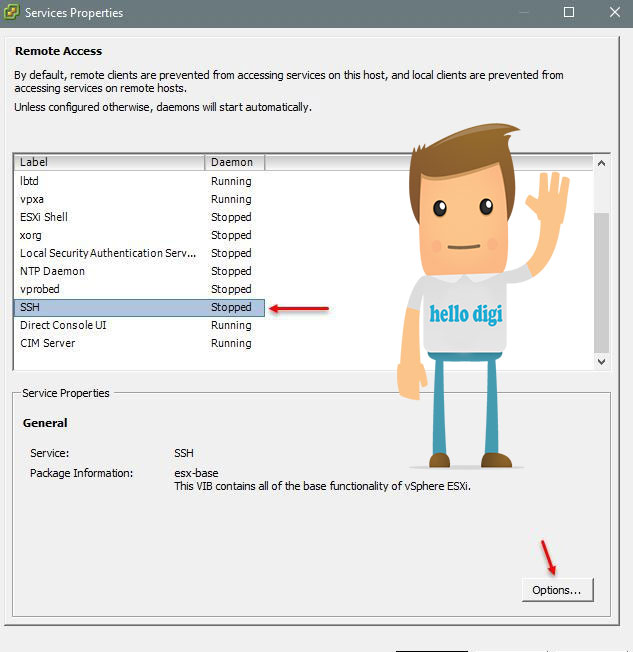Select the lbtd service row
The width and height of the screenshot is (633, 652).
[139, 181]
